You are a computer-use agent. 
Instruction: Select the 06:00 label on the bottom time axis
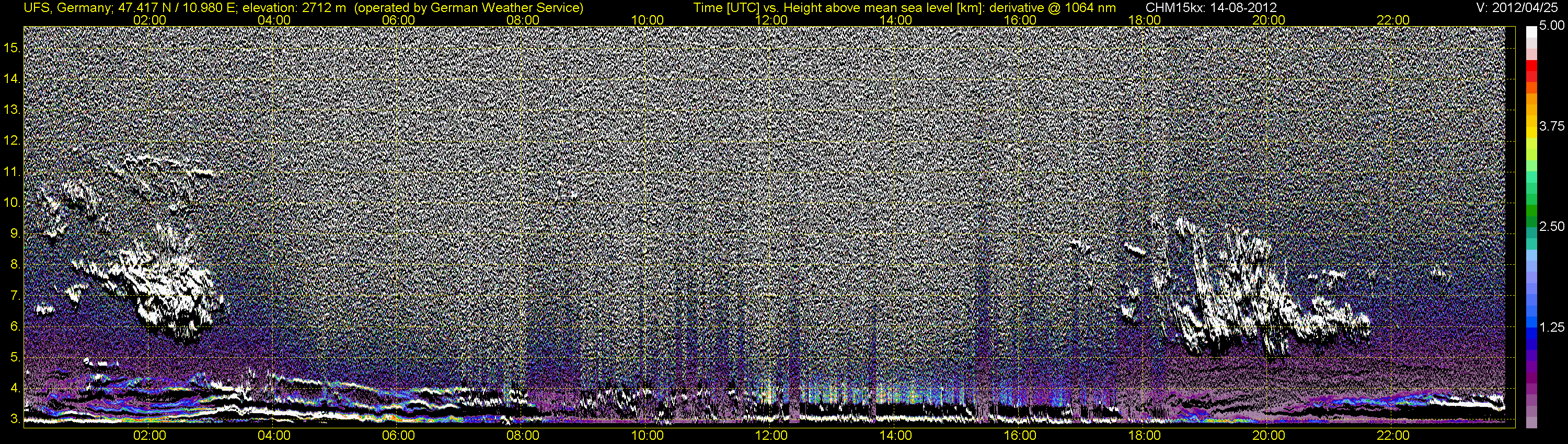click(x=398, y=436)
